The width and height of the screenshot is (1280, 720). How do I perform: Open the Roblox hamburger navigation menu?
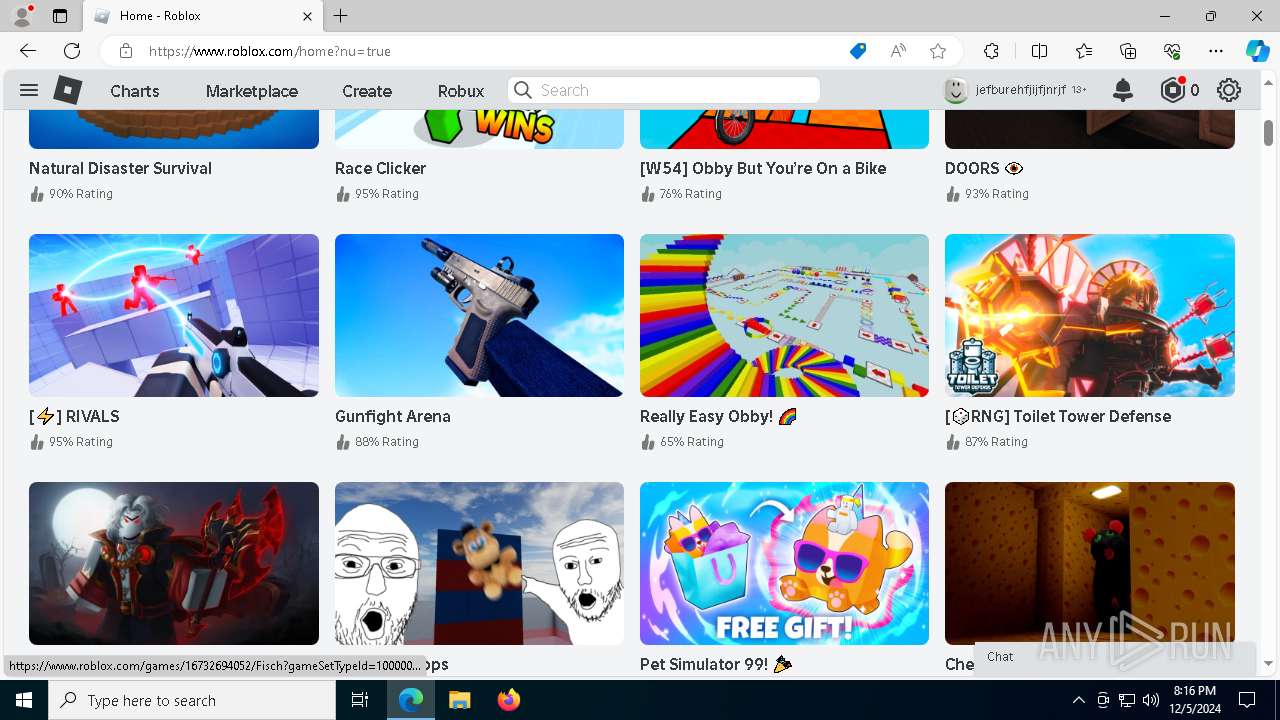(x=29, y=90)
